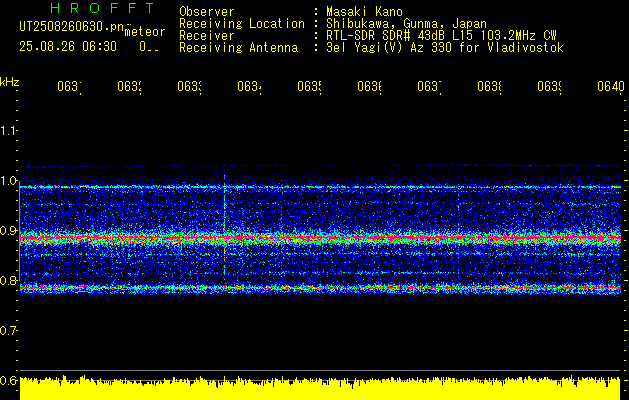This screenshot has height=400, width=629.
Task: Click the date stamp 25.08.26 06:30
Action: tap(68, 47)
